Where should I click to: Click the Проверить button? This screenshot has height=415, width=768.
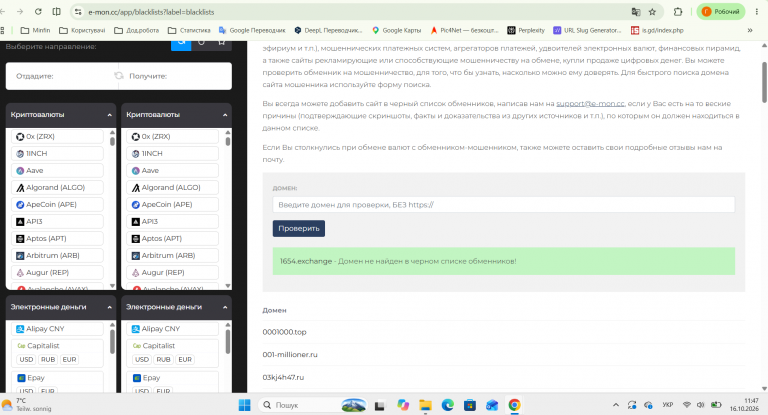point(299,228)
